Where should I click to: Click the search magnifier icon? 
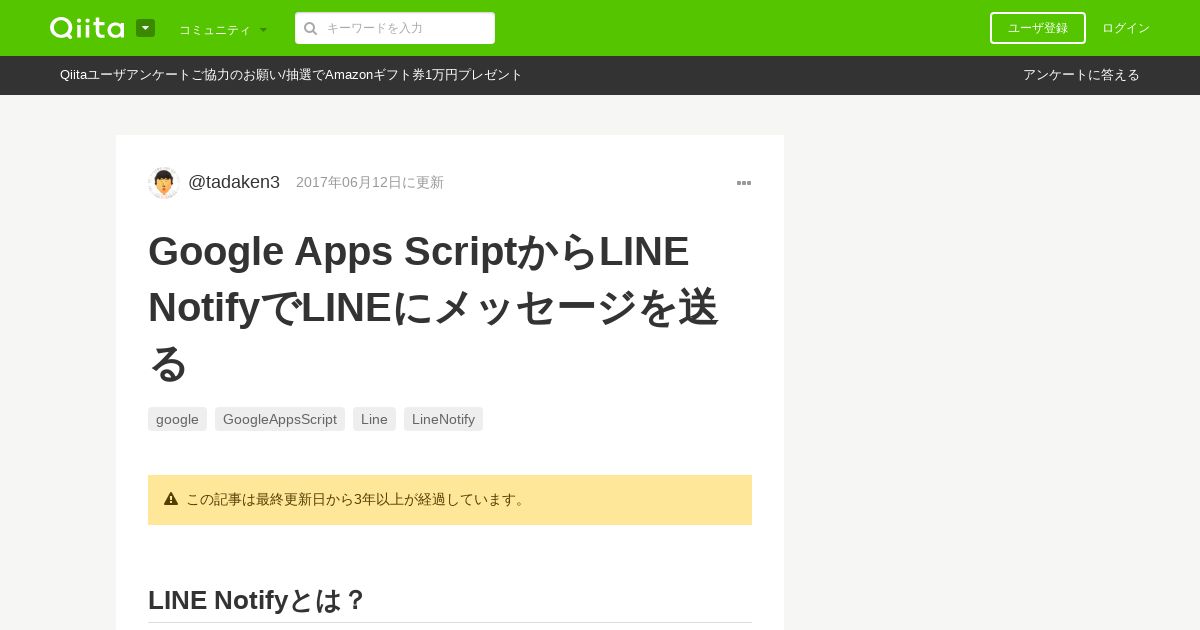point(311,28)
